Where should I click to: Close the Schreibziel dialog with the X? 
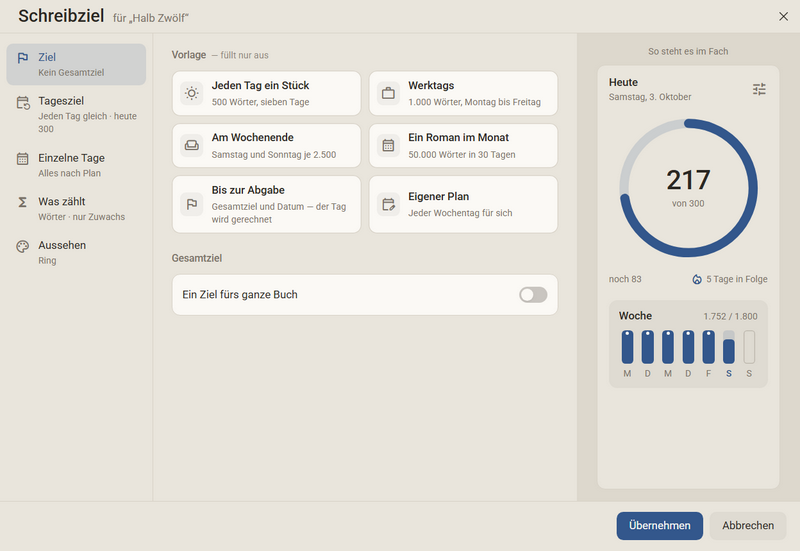coord(784,16)
